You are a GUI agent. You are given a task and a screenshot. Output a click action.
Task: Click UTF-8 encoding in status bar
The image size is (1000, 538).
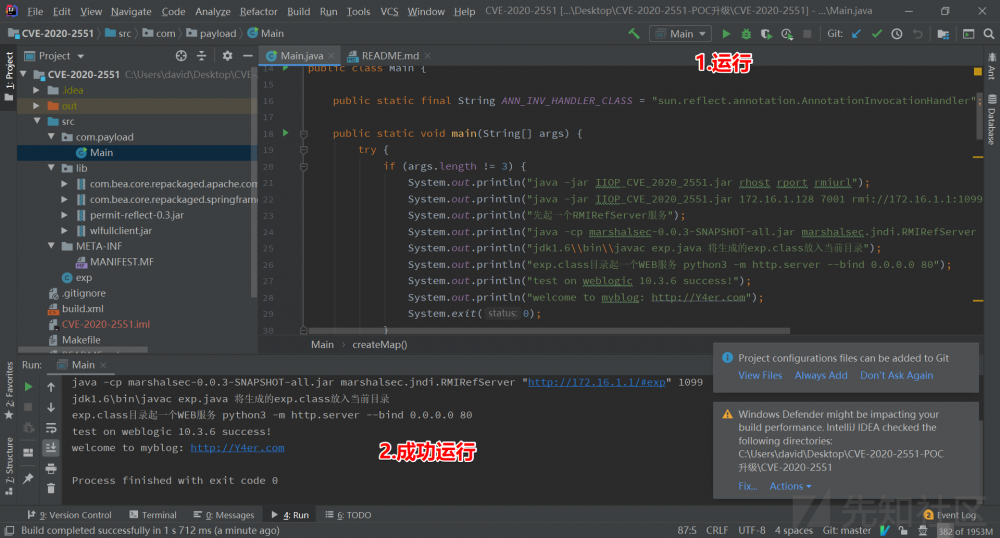(x=751, y=530)
